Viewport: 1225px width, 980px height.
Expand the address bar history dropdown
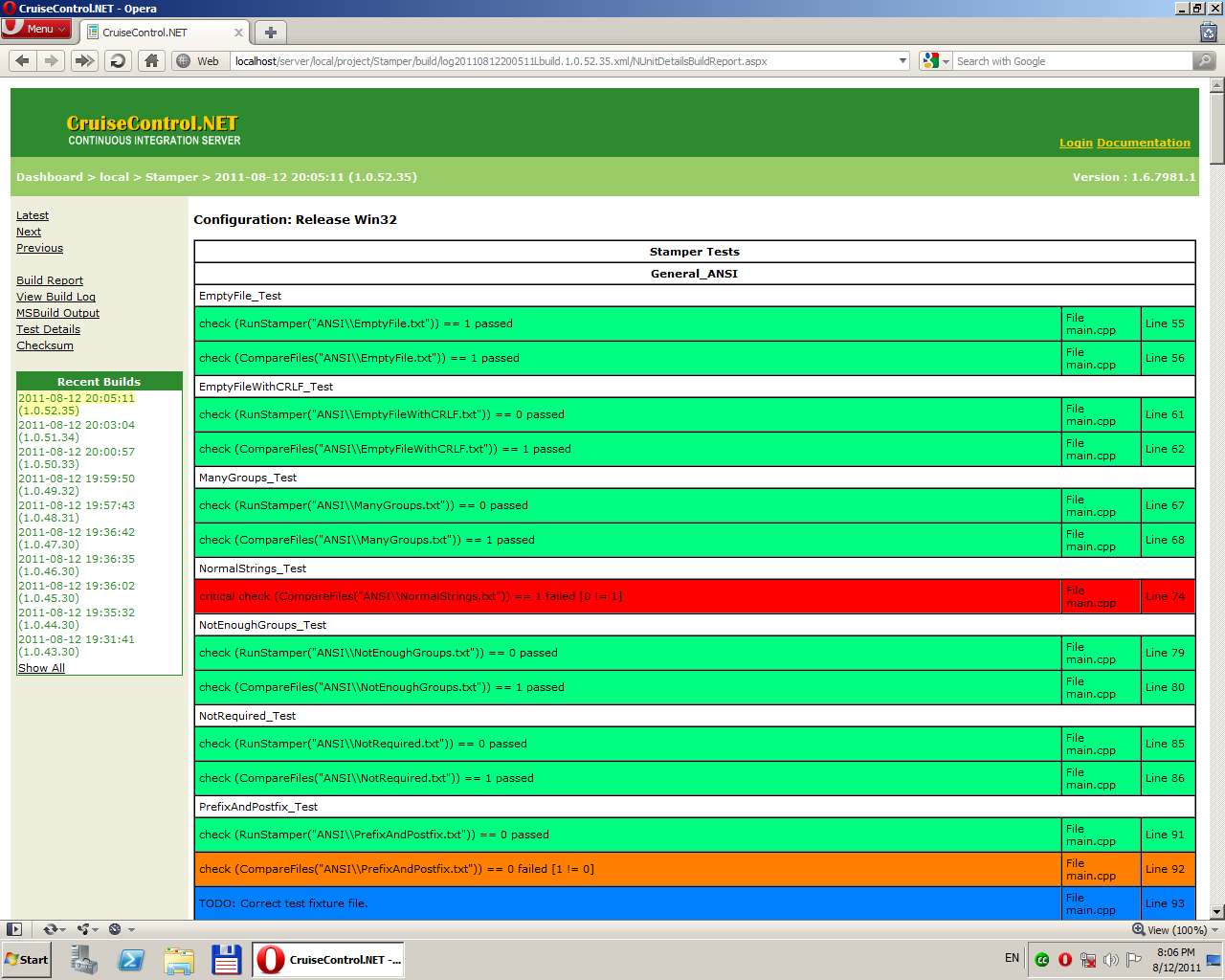902,61
